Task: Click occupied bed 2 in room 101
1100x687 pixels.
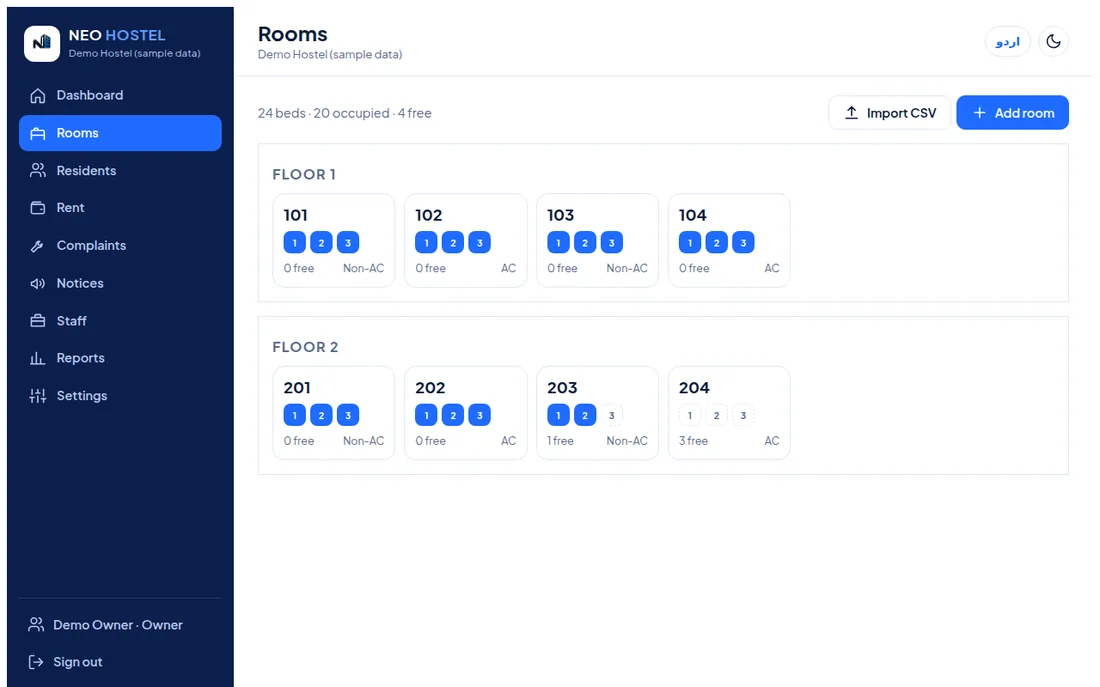Action: [321, 243]
